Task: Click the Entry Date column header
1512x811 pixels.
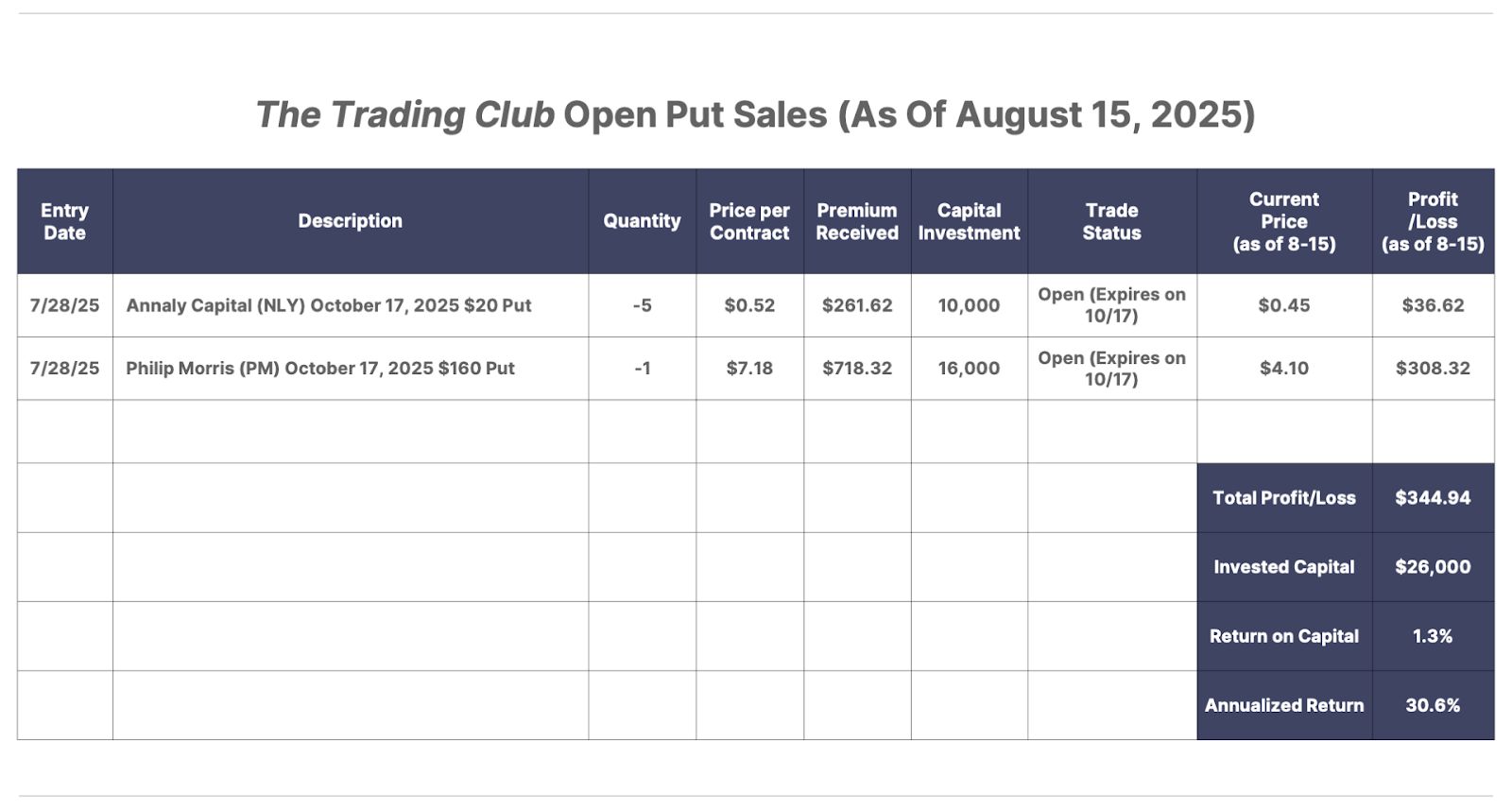Action: (64, 221)
